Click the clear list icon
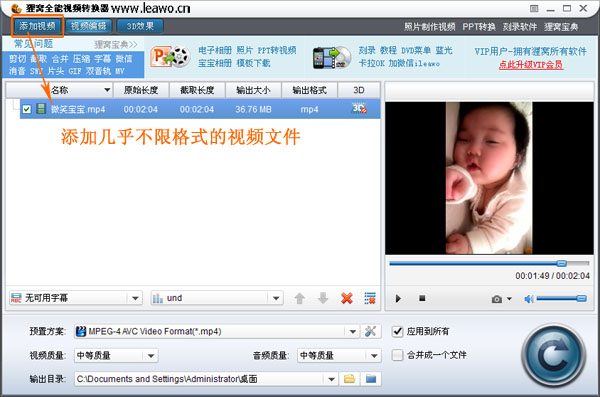 coord(370,298)
